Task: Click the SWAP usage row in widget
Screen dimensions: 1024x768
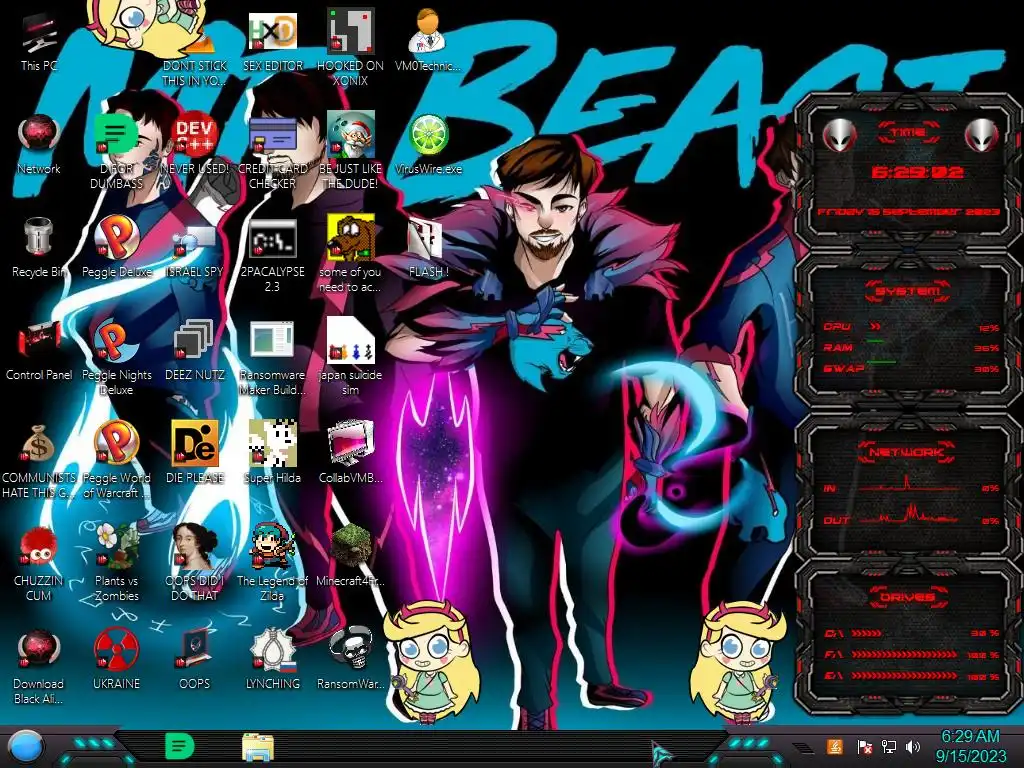Action: (x=912, y=368)
